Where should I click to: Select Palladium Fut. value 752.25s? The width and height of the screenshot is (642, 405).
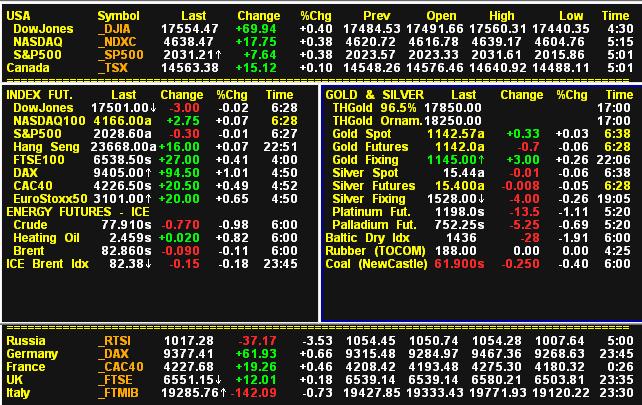coord(460,225)
